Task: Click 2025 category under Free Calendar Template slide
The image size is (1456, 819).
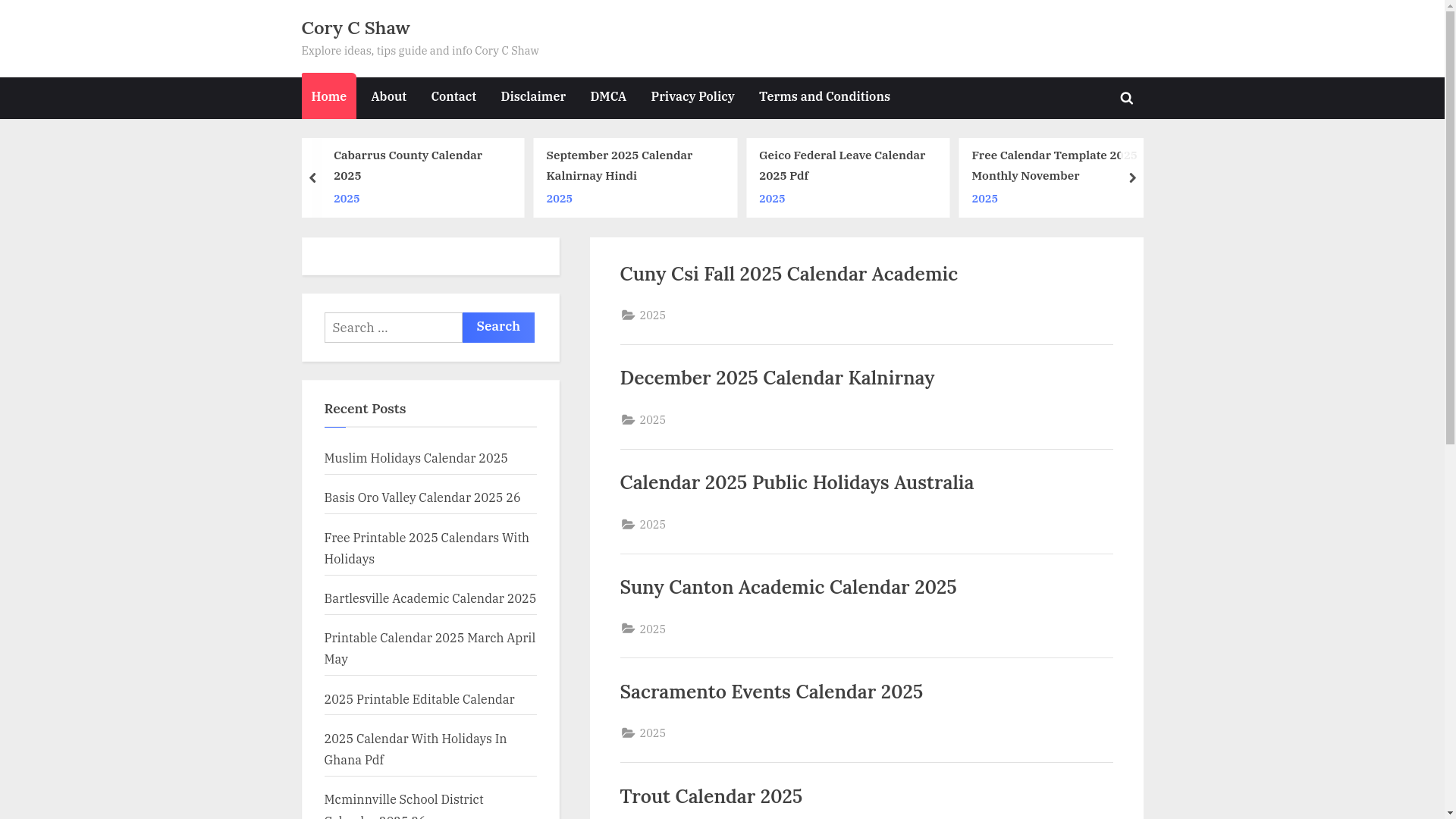Action: (985, 199)
